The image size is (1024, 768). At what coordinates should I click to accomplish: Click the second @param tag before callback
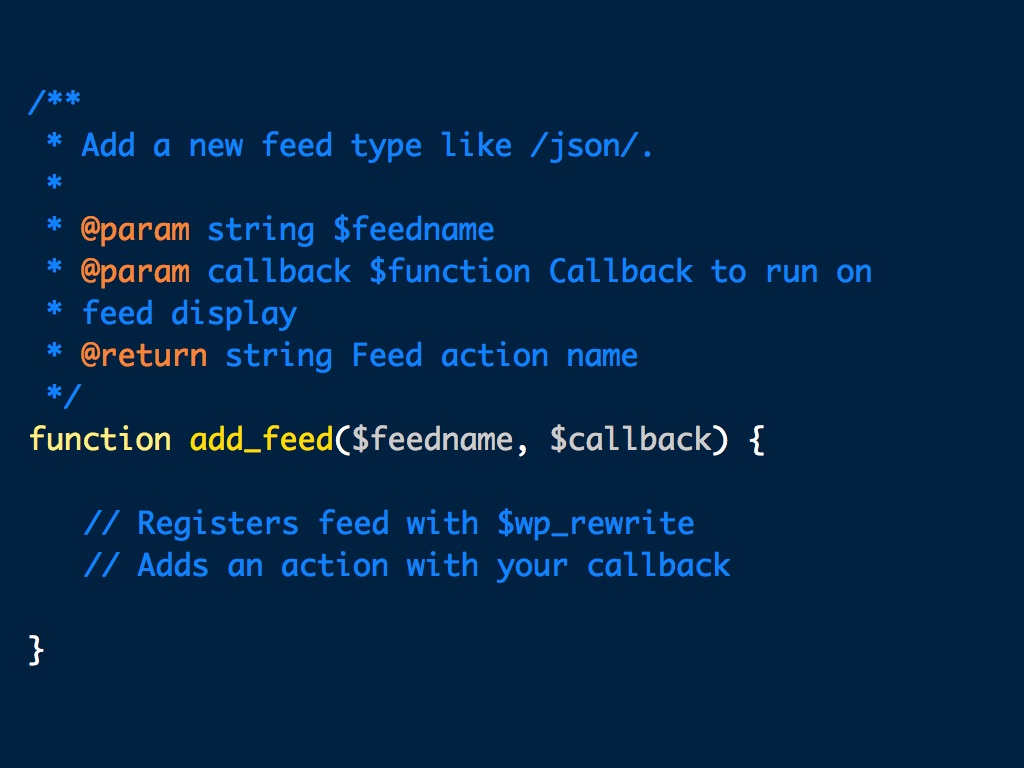click(x=135, y=272)
